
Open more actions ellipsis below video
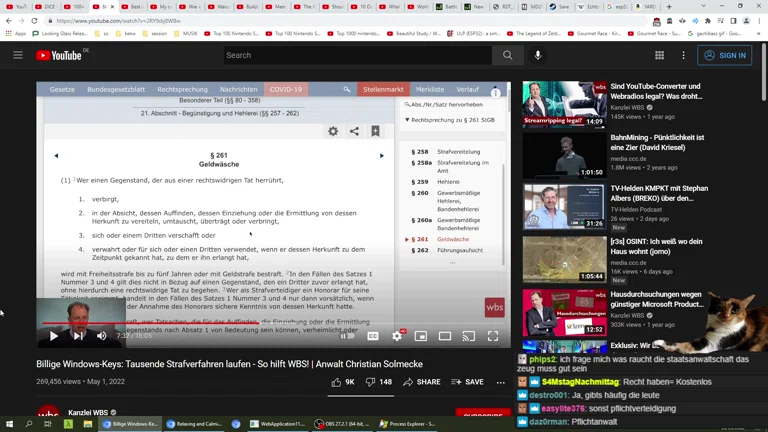[x=500, y=382]
